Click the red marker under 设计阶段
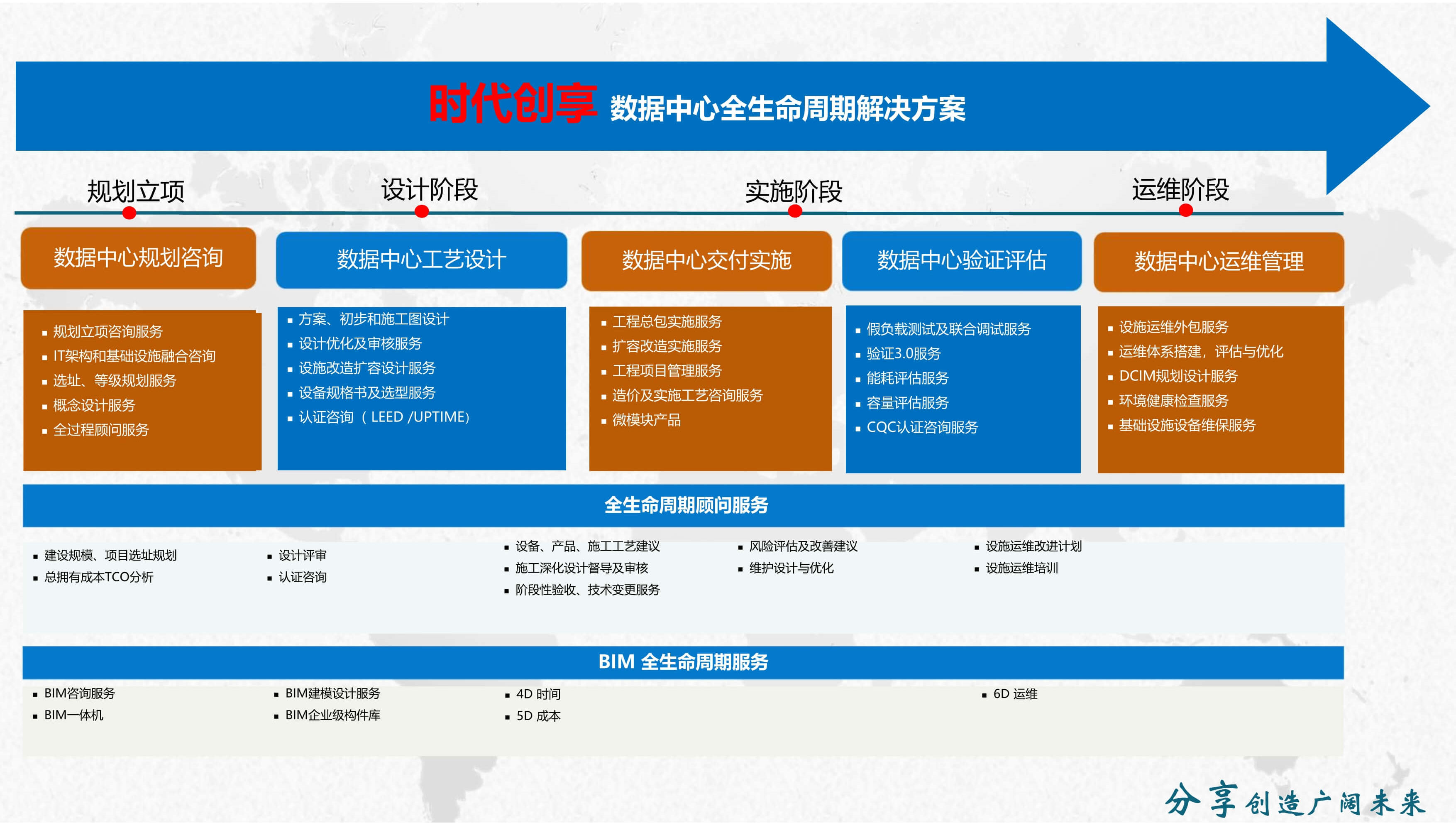The height and width of the screenshot is (823, 1456). 422,211
